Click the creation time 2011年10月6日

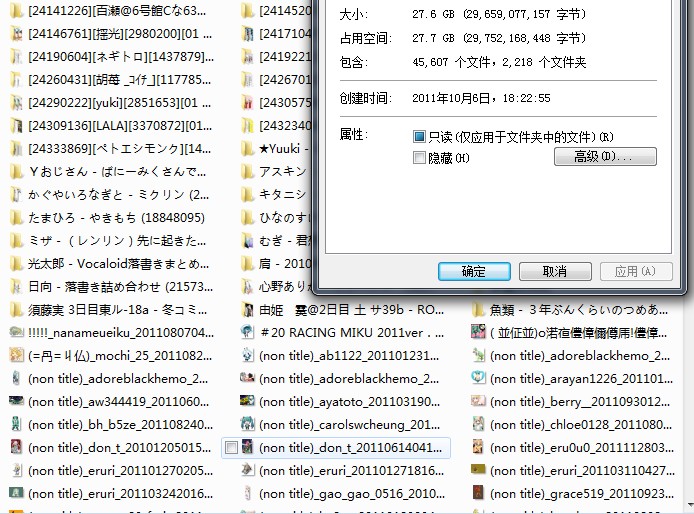coord(481,98)
